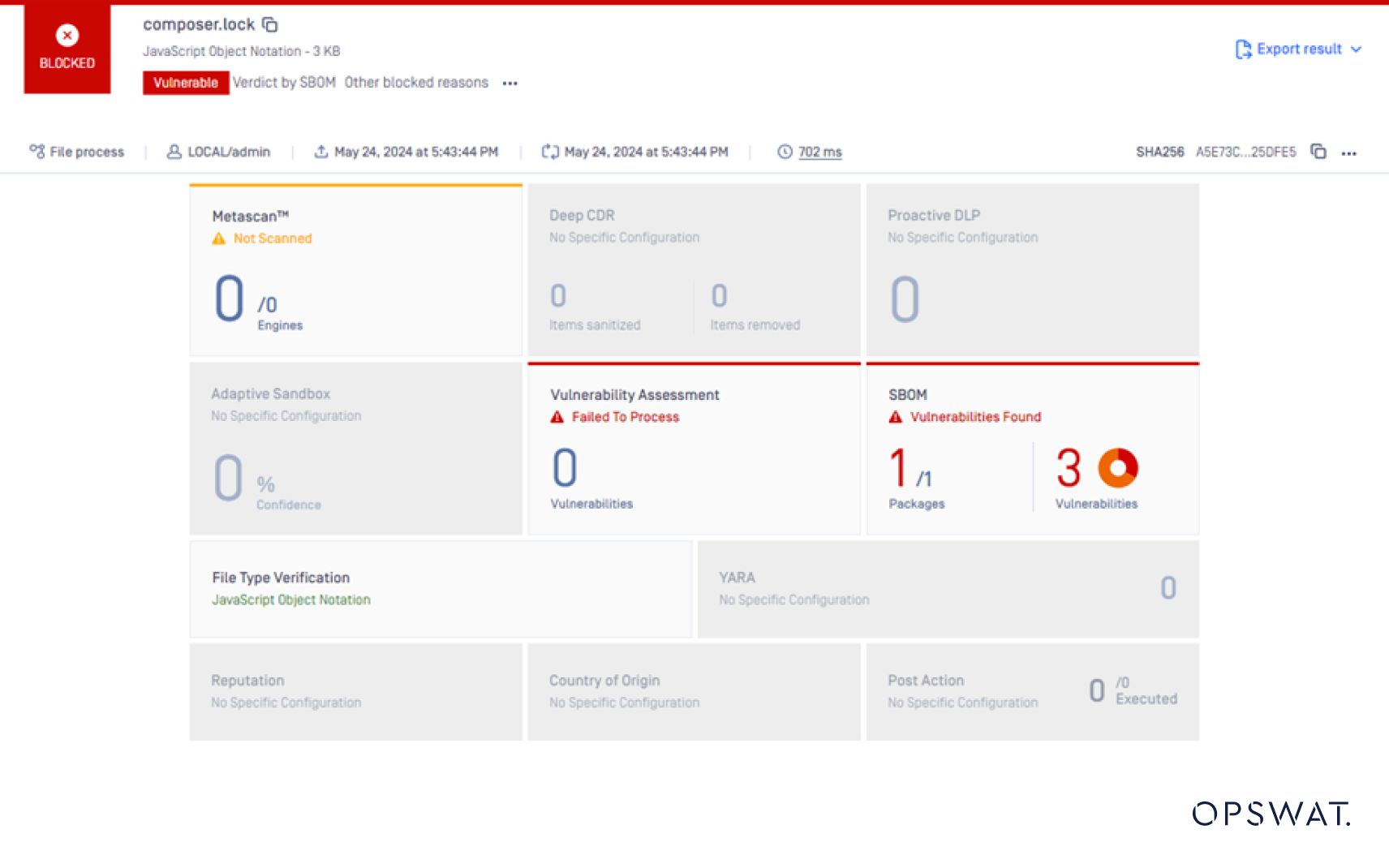Copy the composer.lock filename icon

270,25
